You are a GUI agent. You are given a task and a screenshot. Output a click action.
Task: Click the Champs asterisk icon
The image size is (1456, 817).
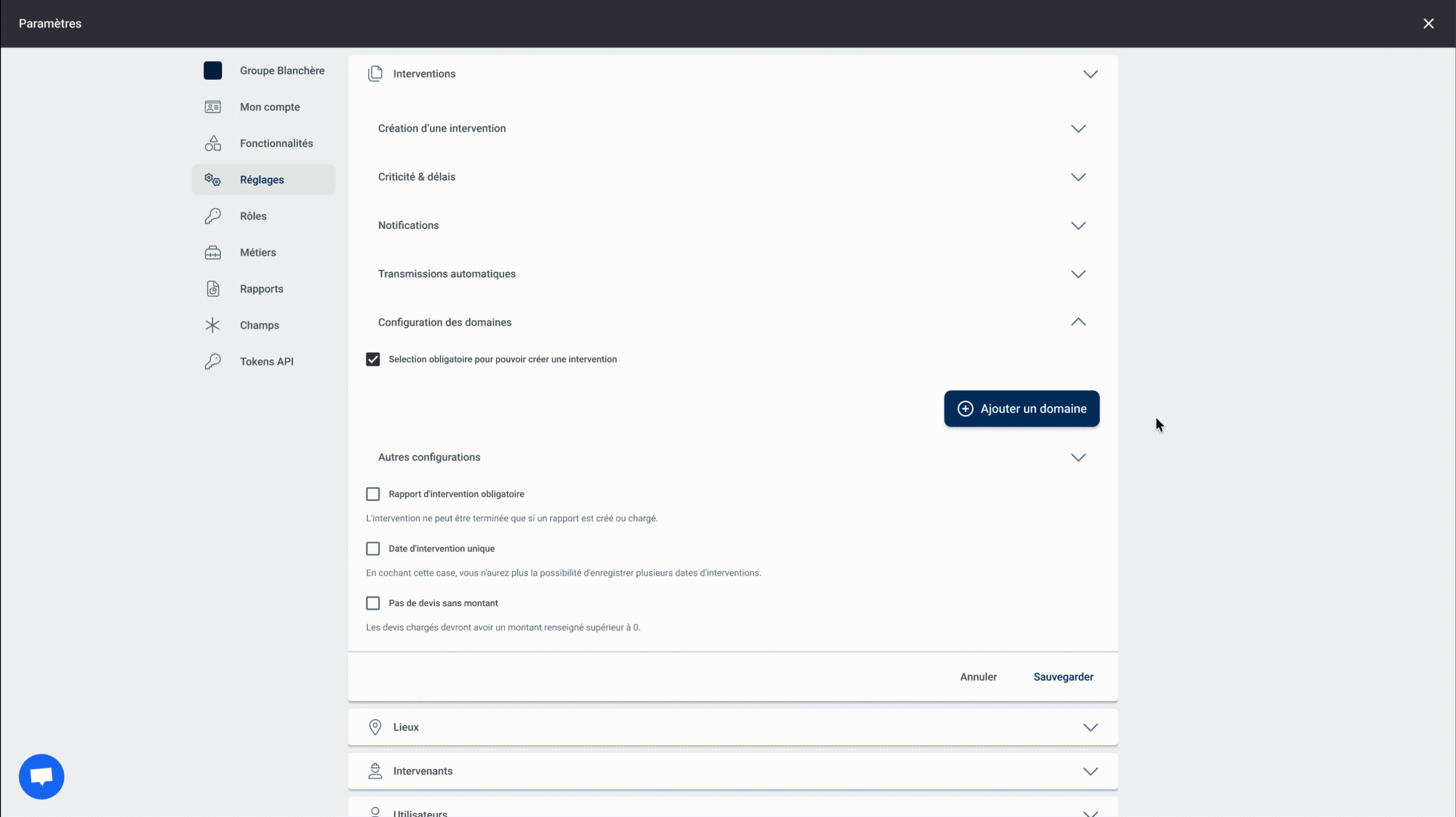pos(213,325)
